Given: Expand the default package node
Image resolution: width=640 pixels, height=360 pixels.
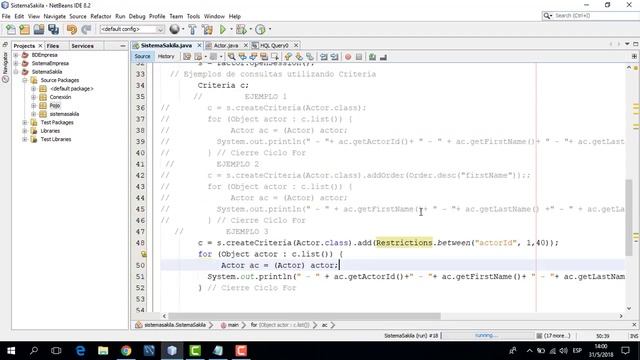Looking at the screenshot, I should click(33, 89).
